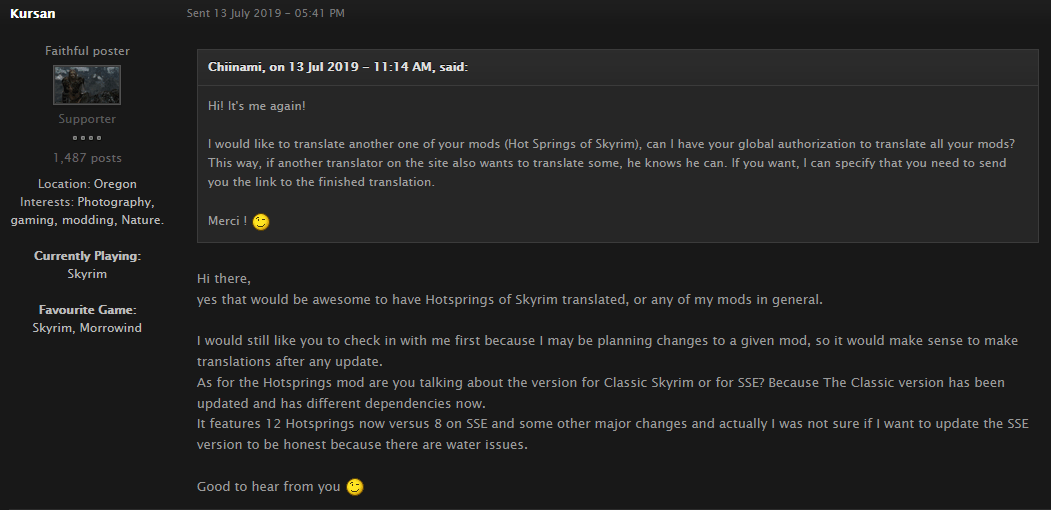
Task: Click the "Supporter" group label
Action: point(87,119)
